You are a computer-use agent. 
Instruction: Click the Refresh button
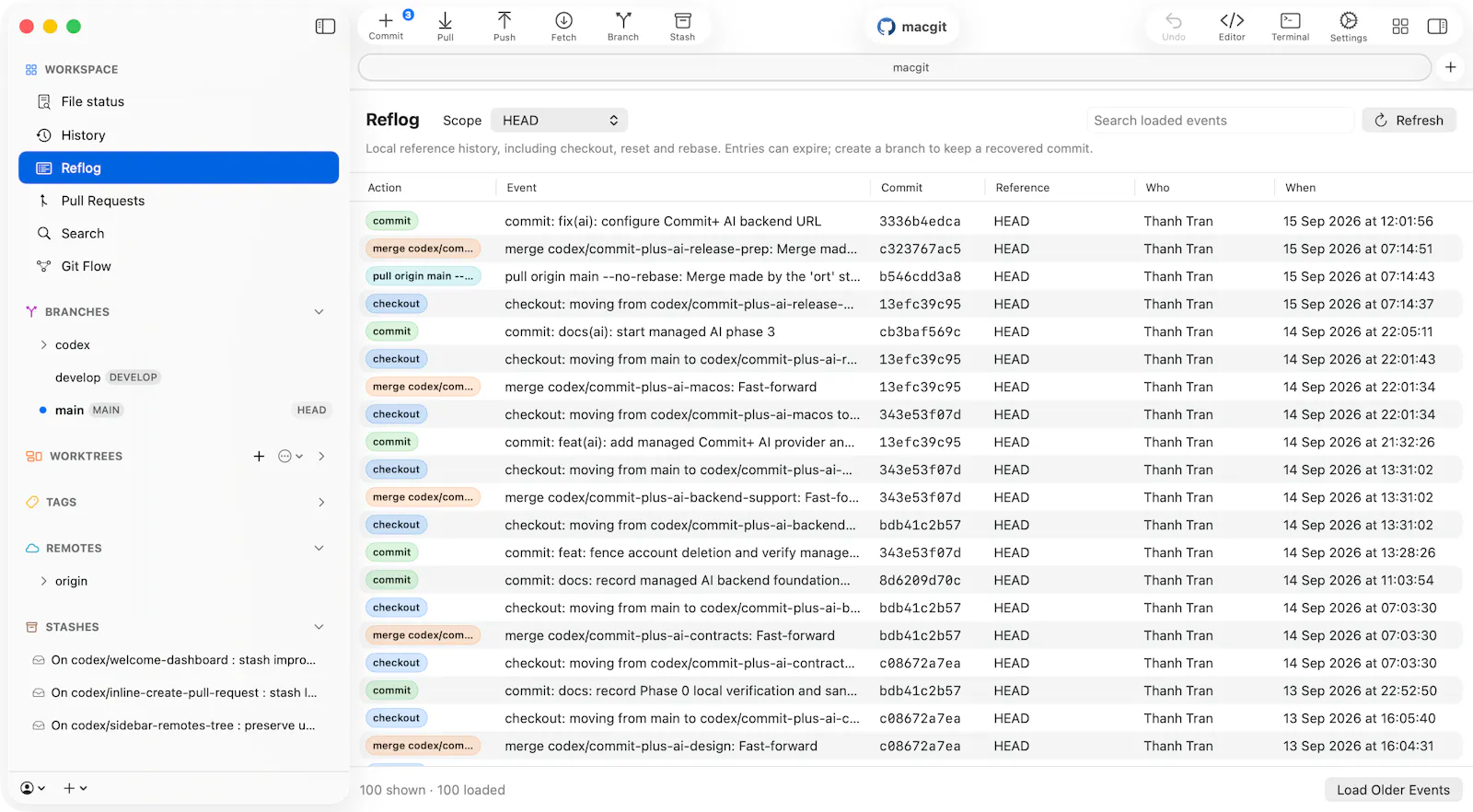(x=1409, y=121)
